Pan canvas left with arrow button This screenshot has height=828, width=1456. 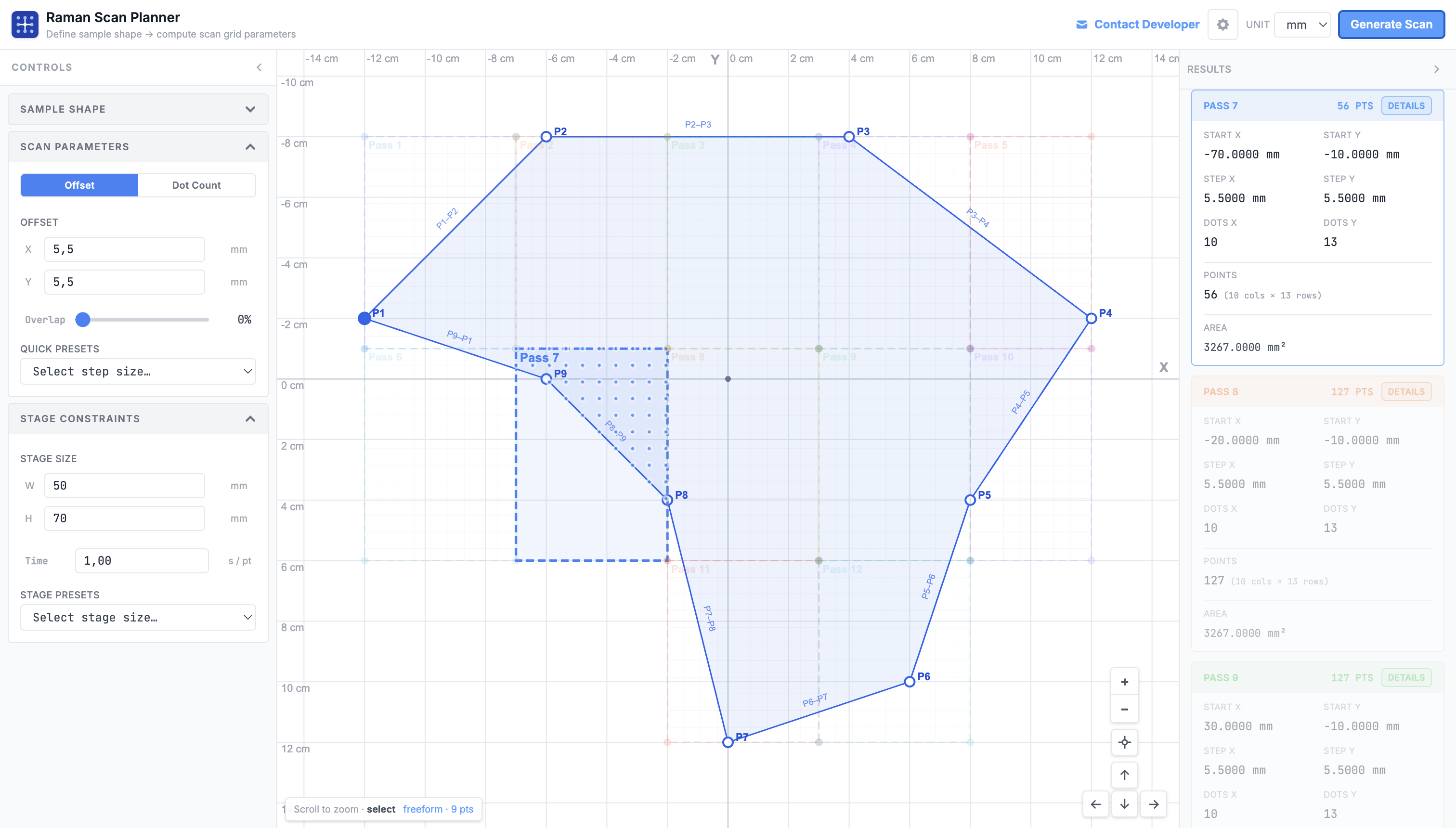click(1095, 804)
